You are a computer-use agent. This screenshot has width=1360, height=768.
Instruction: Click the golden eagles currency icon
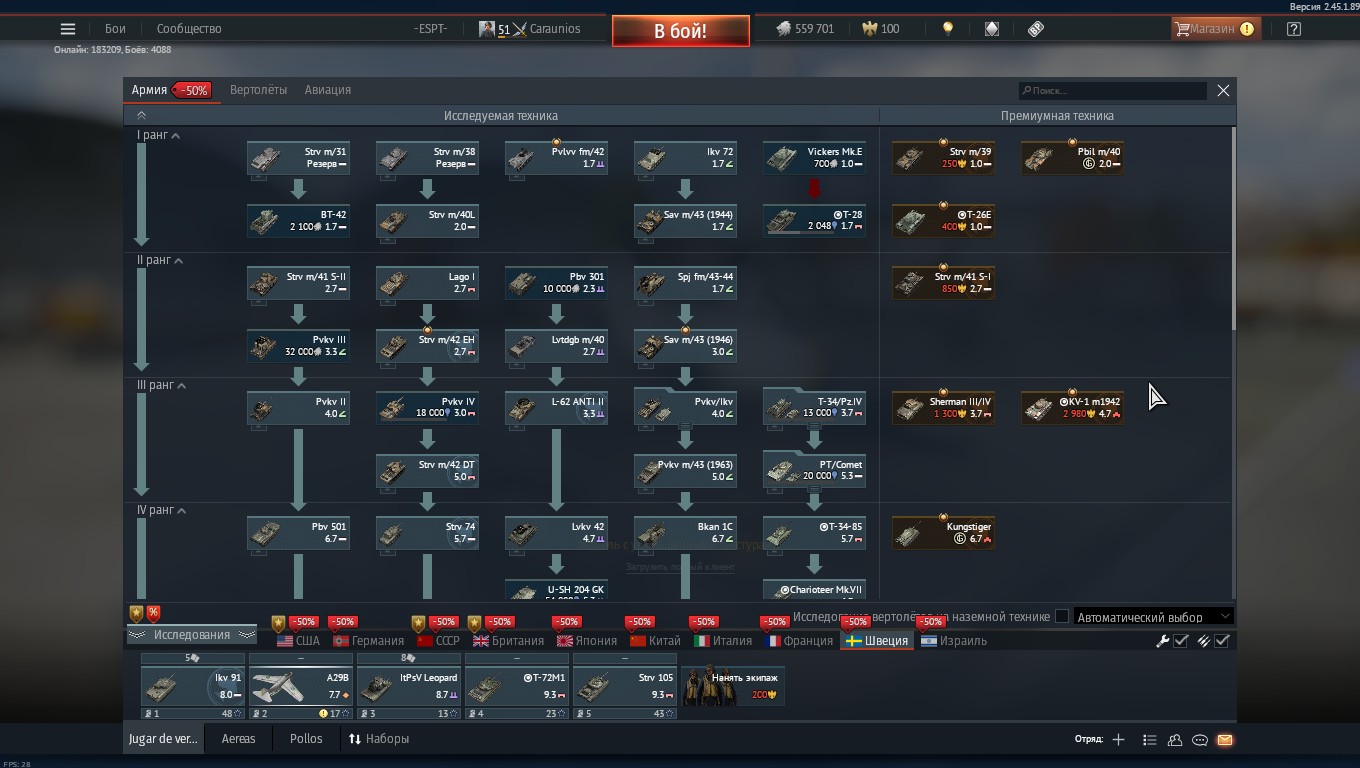pos(870,29)
